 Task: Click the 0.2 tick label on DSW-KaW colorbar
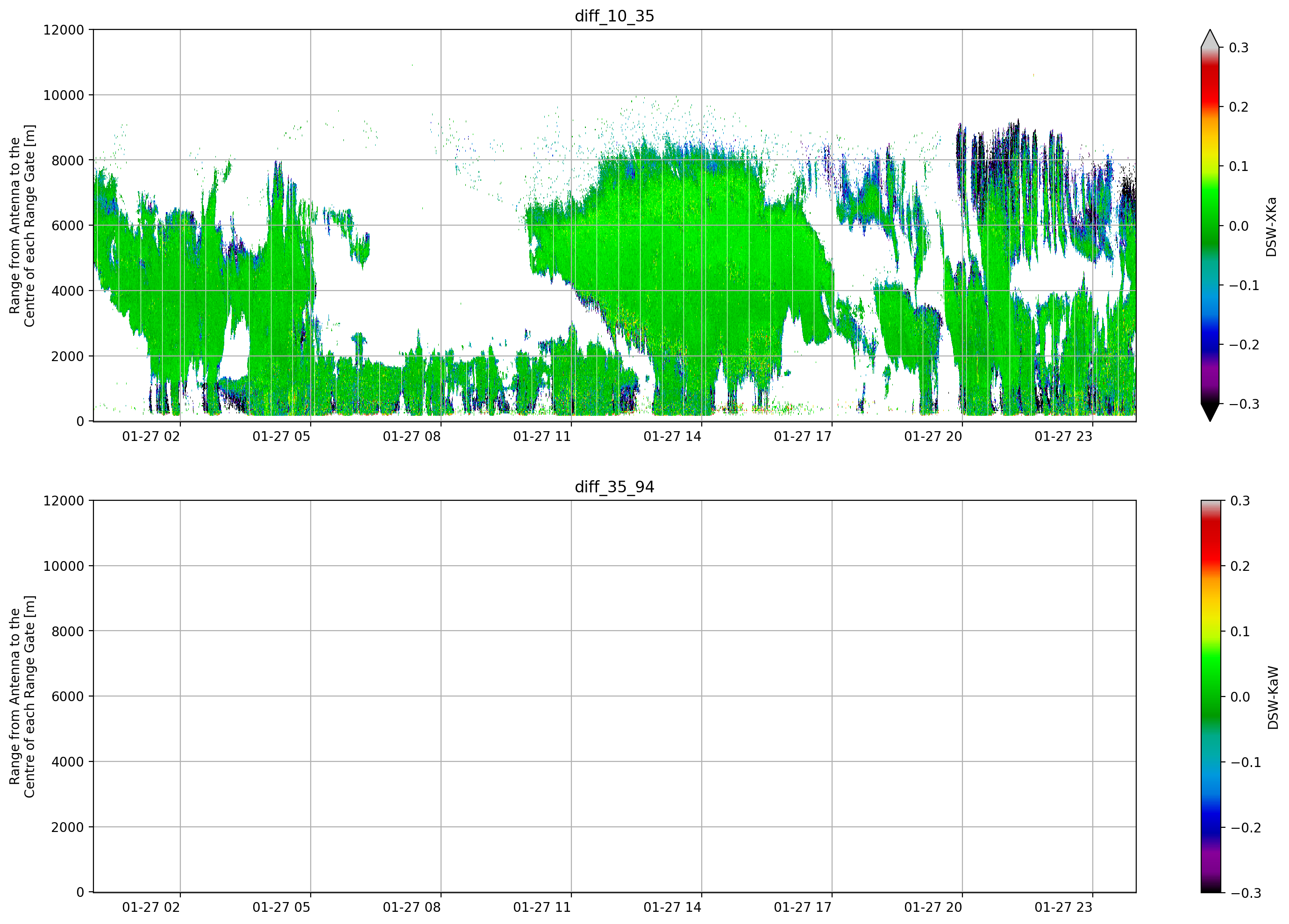click(x=1240, y=567)
